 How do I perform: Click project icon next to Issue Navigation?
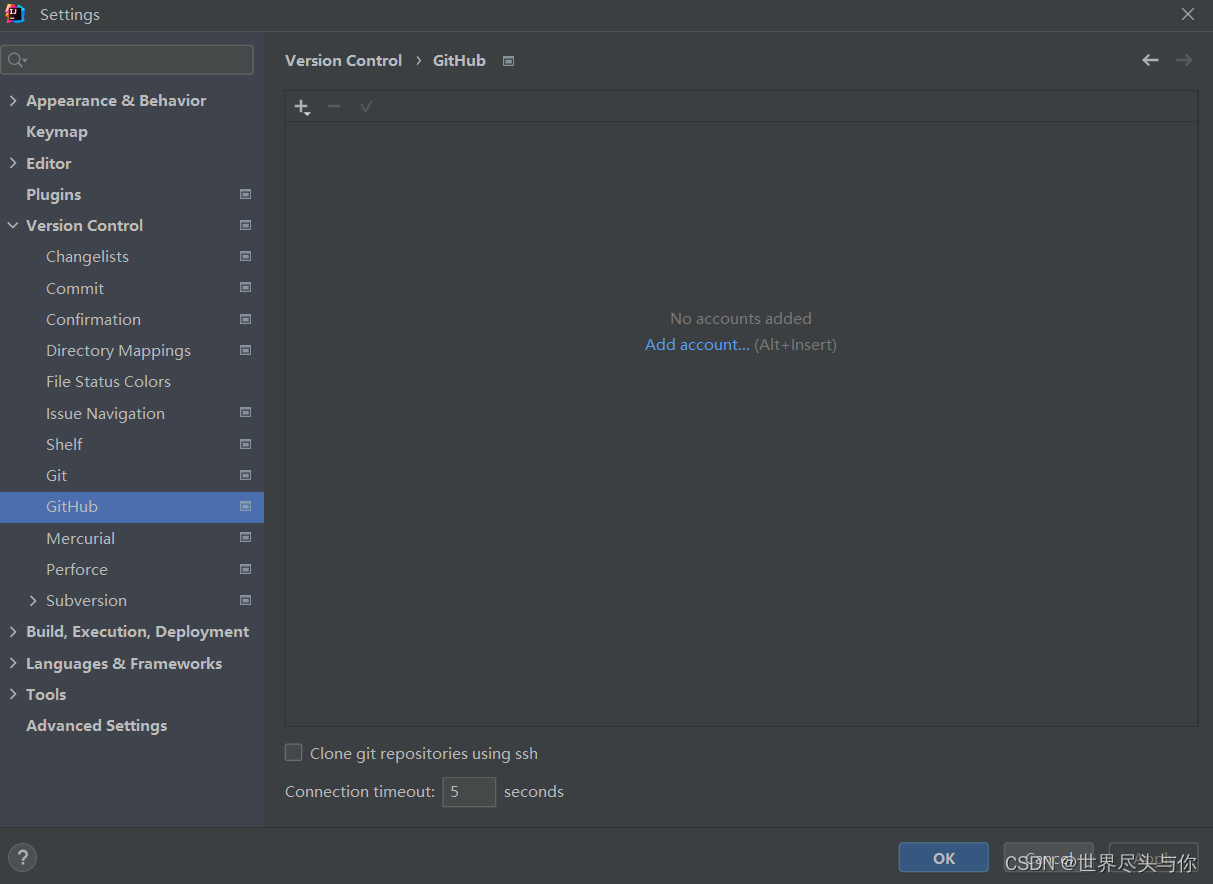pyautogui.click(x=245, y=412)
